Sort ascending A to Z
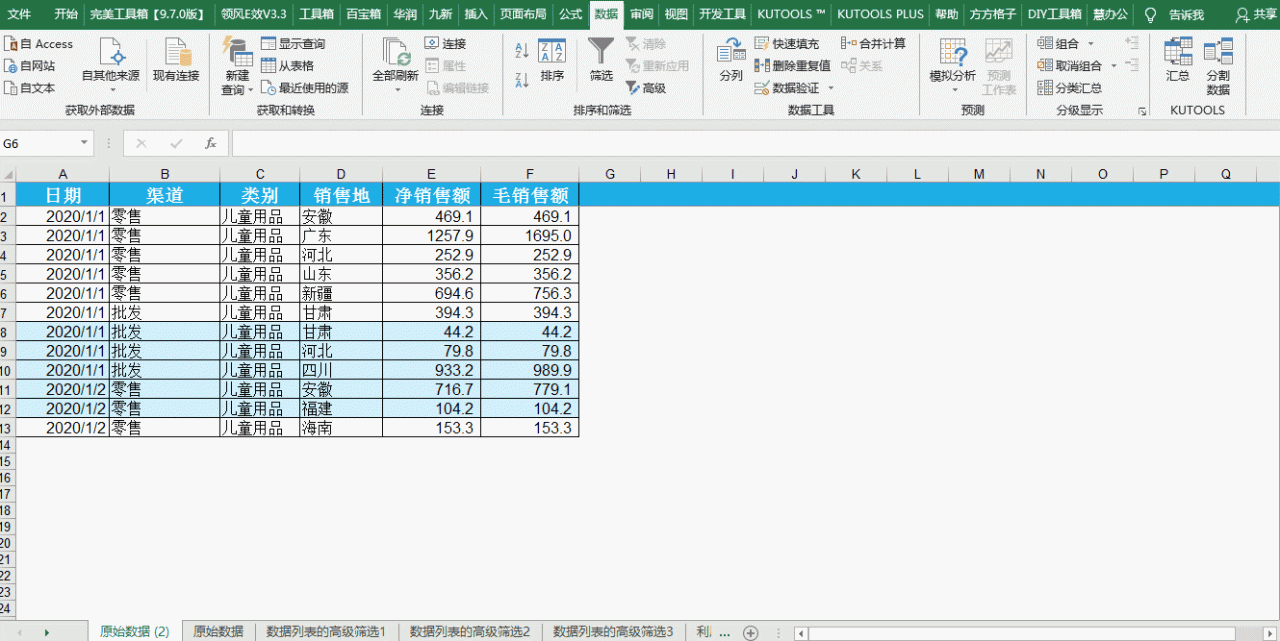The height and width of the screenshot is (641, 1280). click(521, 50)
